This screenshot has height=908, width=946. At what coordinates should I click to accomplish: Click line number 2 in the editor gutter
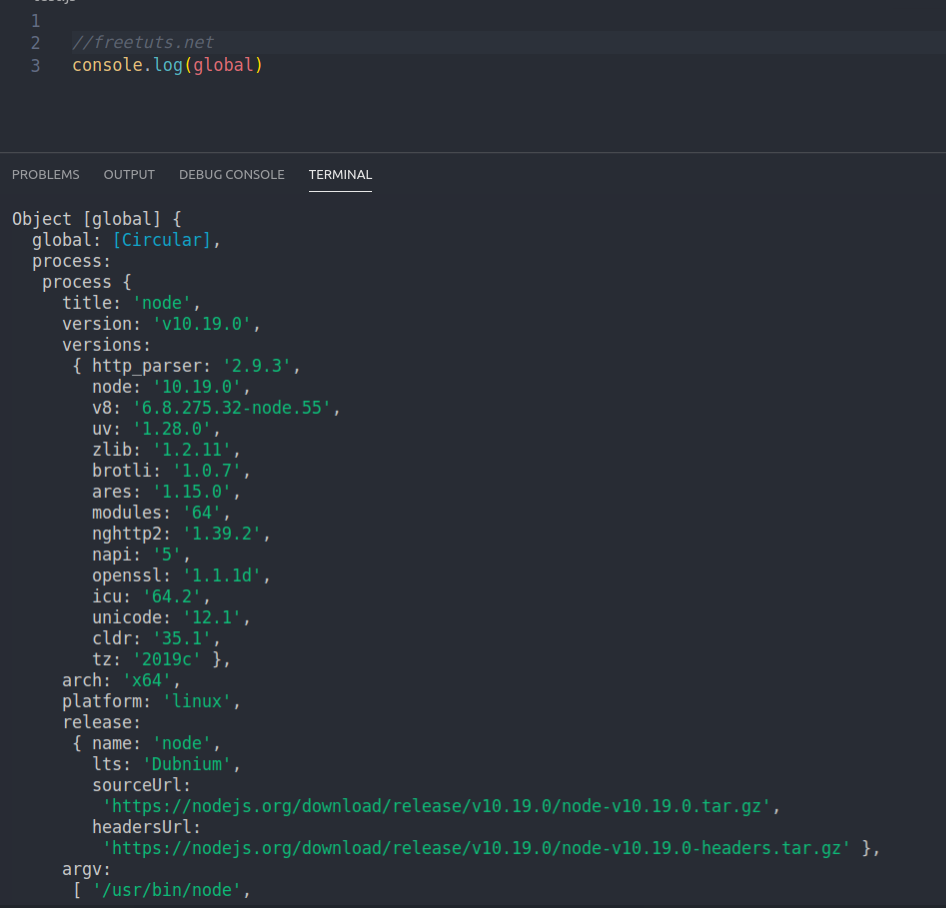click(35, 42)
